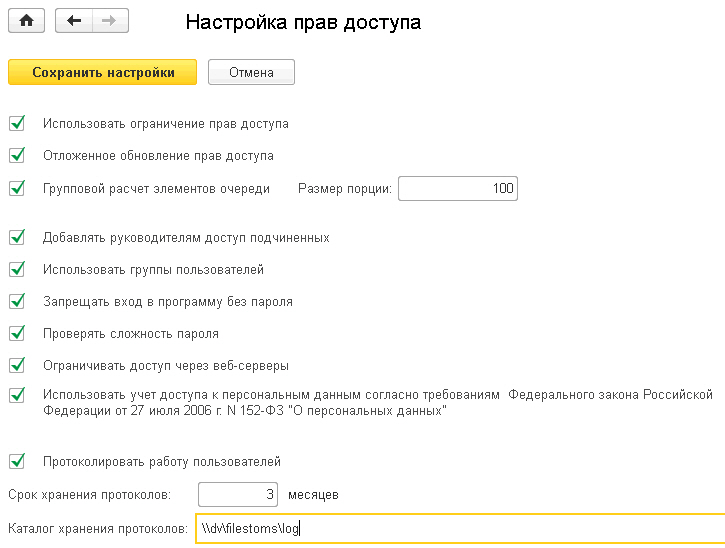Uncheck Ограничивать доступ через веб-серверы
This screenshot has height=548, width=725.
click(16, 365)
